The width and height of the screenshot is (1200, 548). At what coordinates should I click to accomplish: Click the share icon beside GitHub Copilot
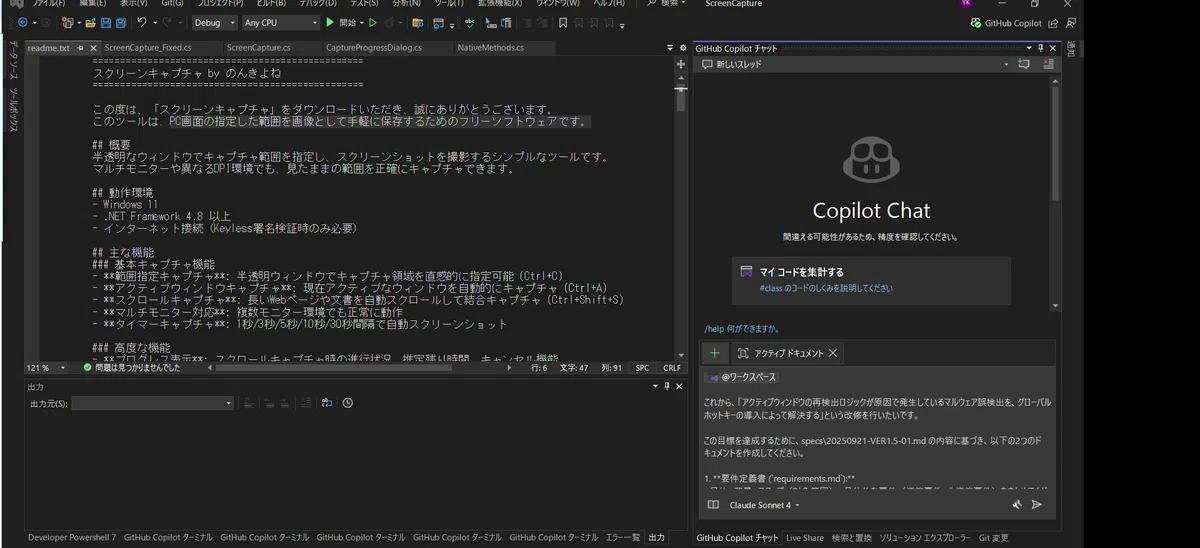(x=1053, y=23)
